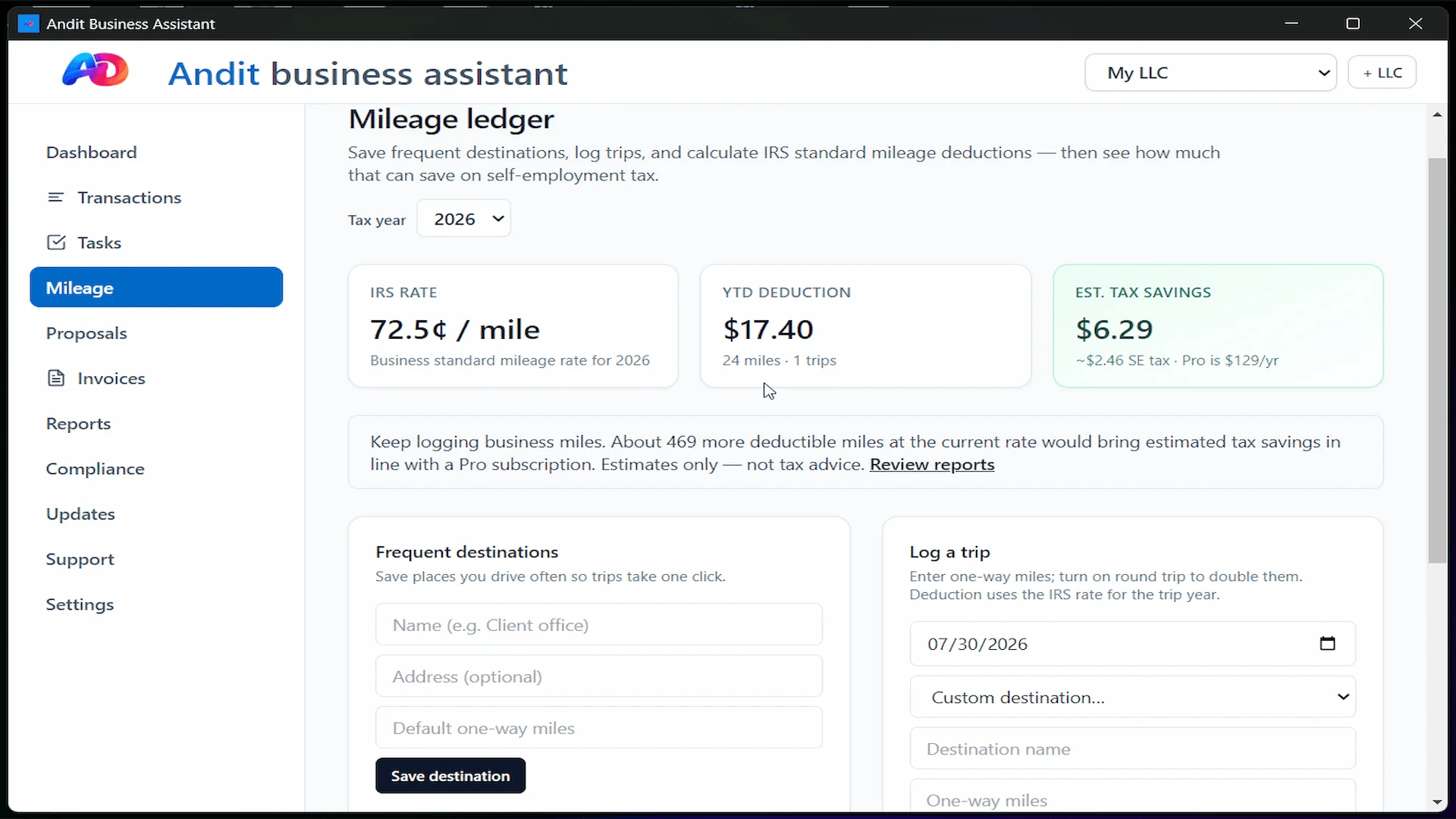Click the + LLC button
This screenshot has height=819, width=1456.
[1382, 73]
